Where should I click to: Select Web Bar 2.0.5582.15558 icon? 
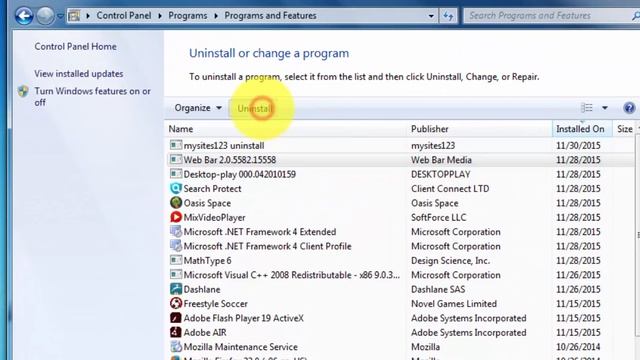[x=176, y=159]
